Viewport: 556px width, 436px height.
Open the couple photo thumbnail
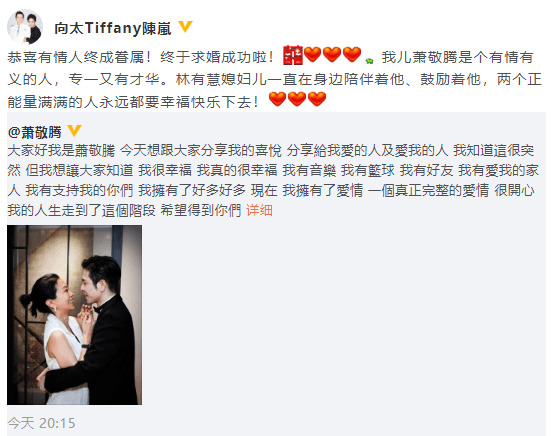(74, 315)
